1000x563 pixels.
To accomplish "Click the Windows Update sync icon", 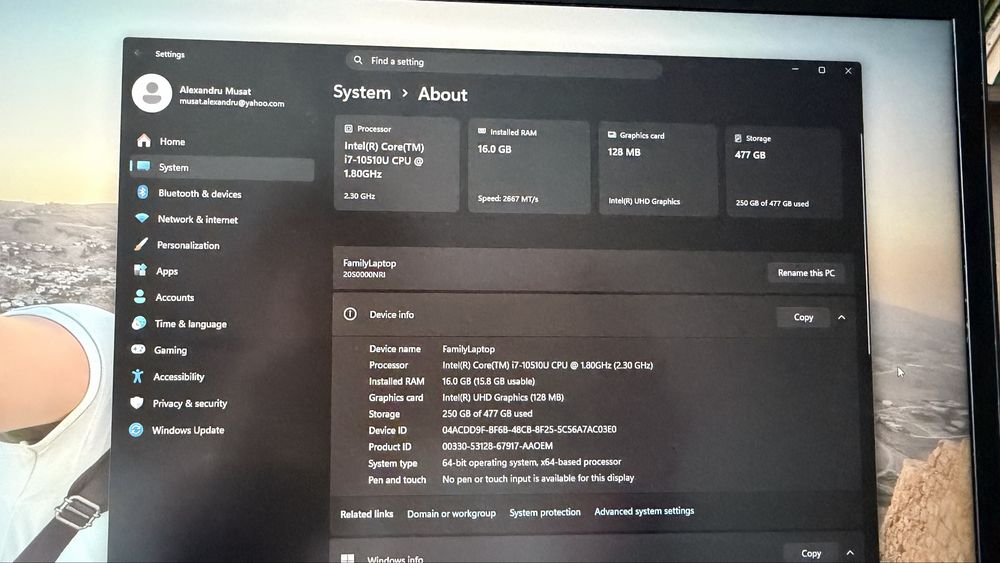I will 136,430.
